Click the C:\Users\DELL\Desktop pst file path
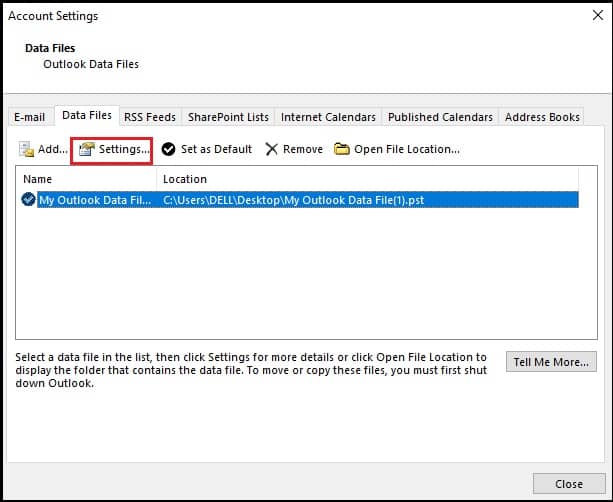 click(293, 200)
